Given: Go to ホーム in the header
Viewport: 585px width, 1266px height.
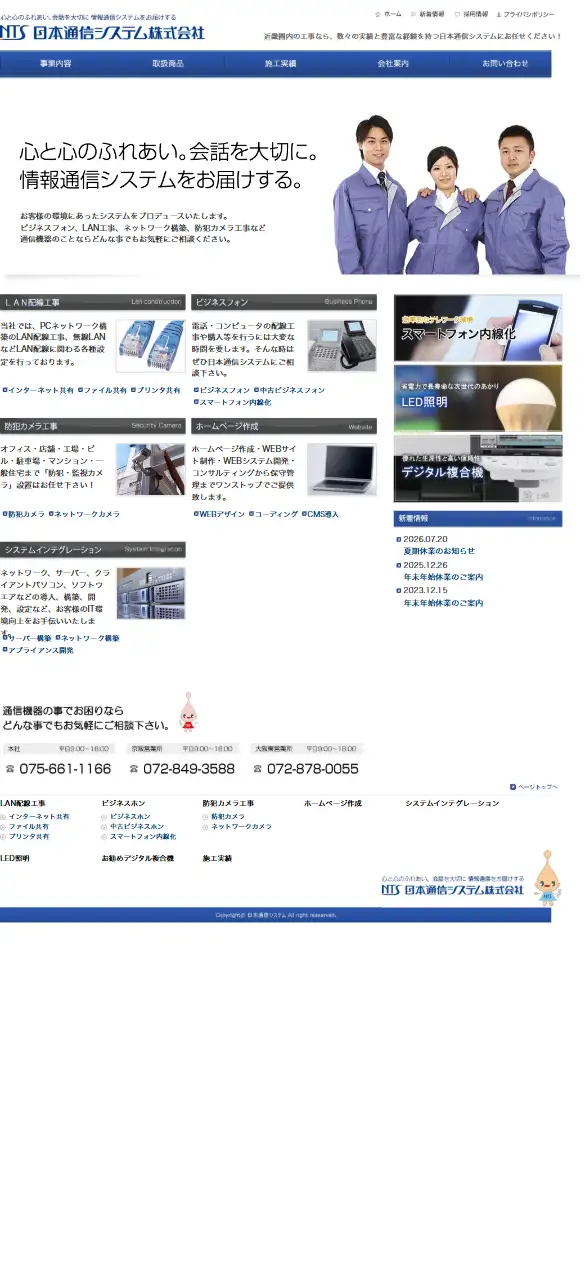Looking at the screenshot, I should (x=389, y=15).
